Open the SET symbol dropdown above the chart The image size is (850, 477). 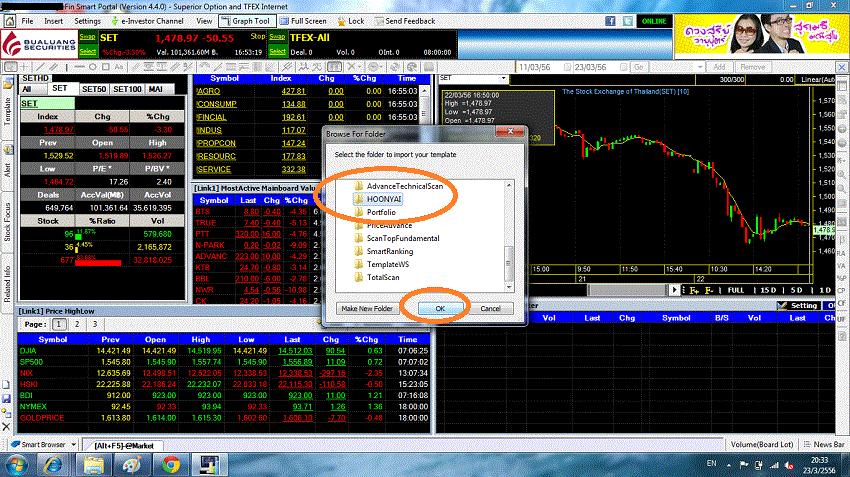pyautogui.click(x=504, y=79)
